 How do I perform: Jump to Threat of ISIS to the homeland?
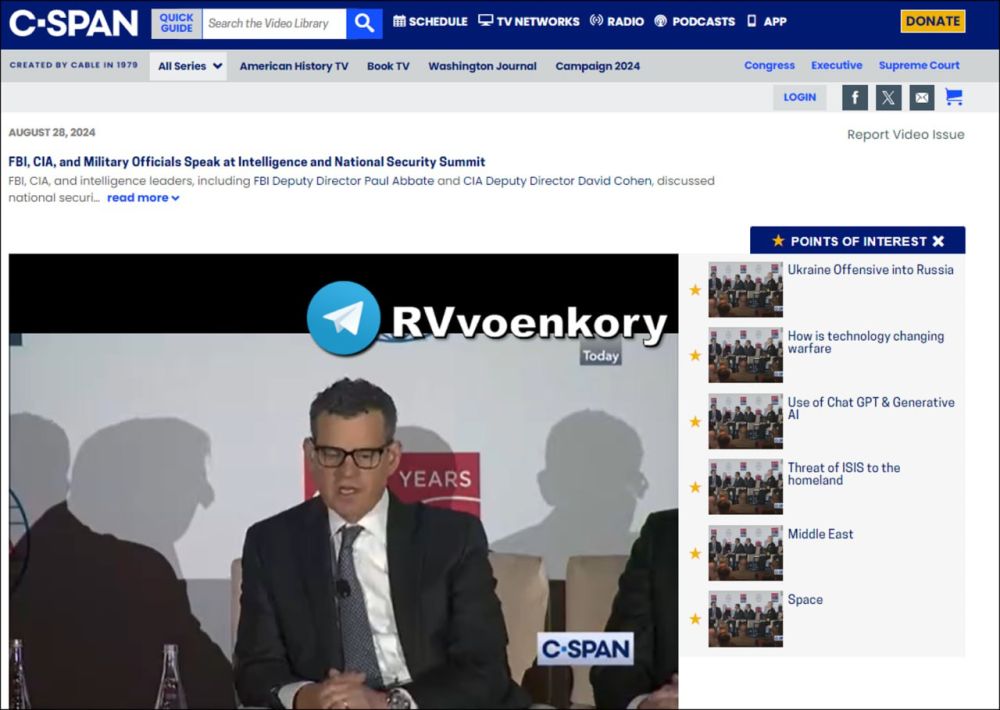pos(844,474)
